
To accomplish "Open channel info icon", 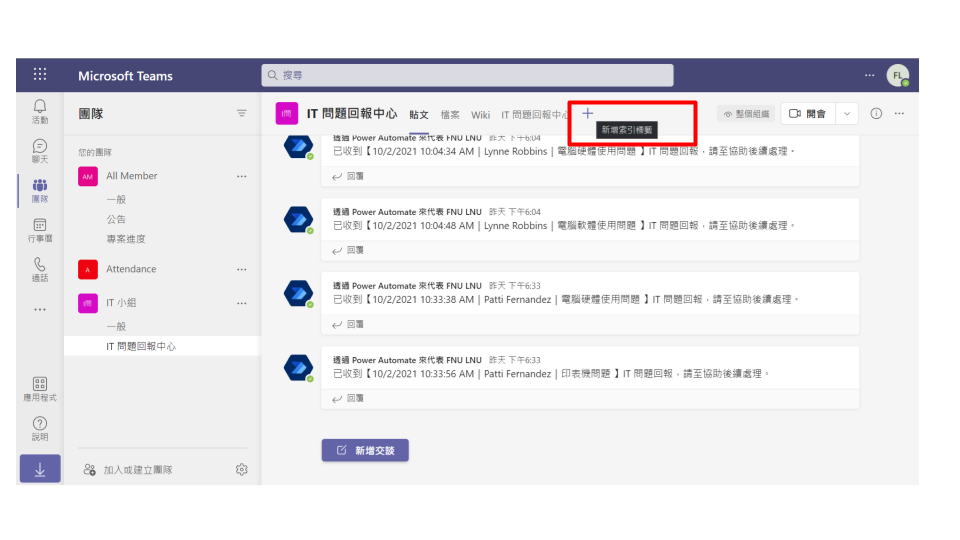I will point(876,113).
